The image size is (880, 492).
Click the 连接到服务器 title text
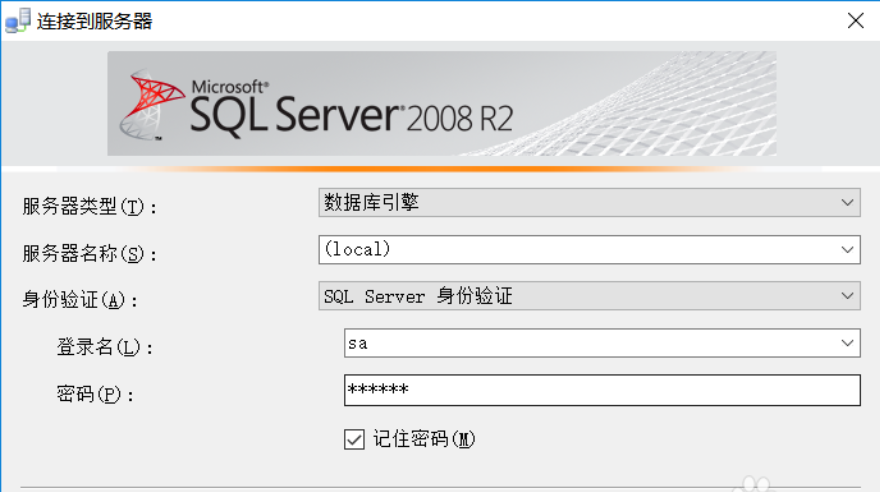pyautogui.click(x=95, y=21)
